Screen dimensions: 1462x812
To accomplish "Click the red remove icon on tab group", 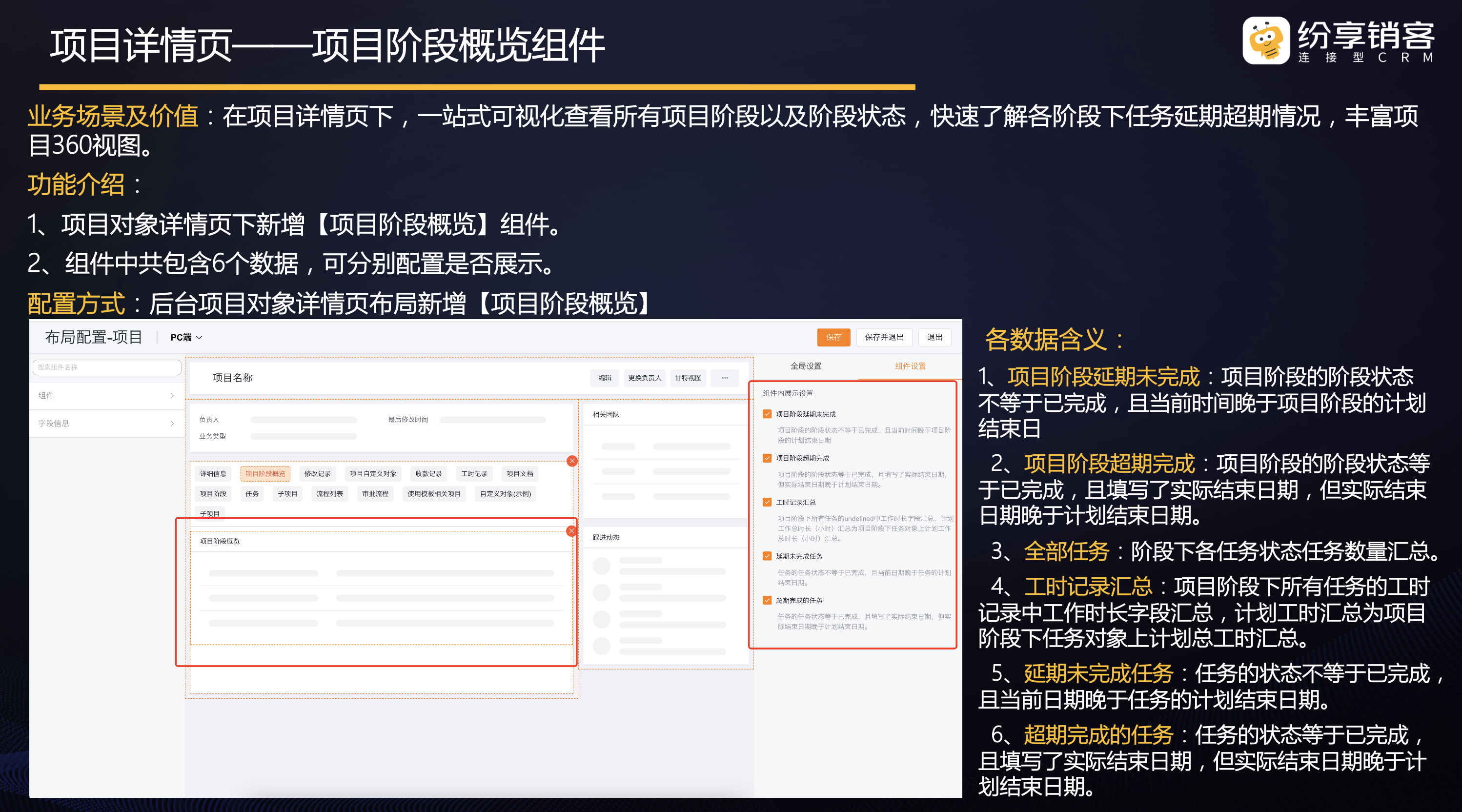I will [x=572, y=461].
